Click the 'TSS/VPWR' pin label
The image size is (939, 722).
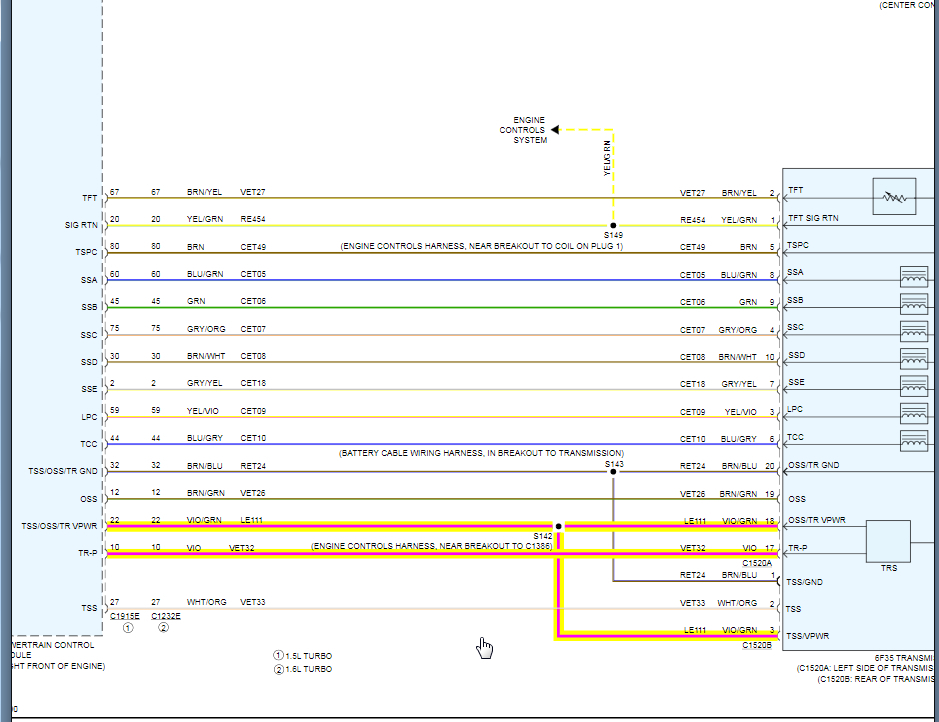click(x=807, y=636)
